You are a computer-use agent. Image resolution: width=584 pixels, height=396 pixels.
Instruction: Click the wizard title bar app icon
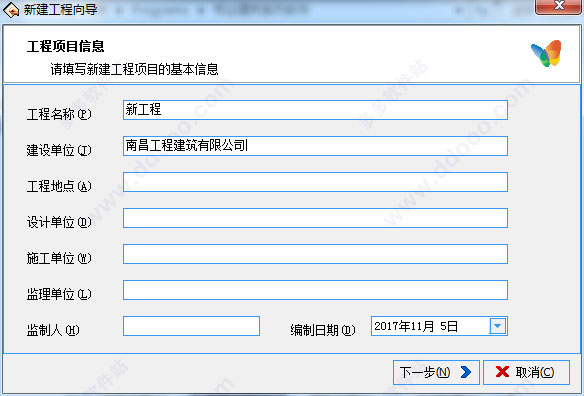coord(11,10)
